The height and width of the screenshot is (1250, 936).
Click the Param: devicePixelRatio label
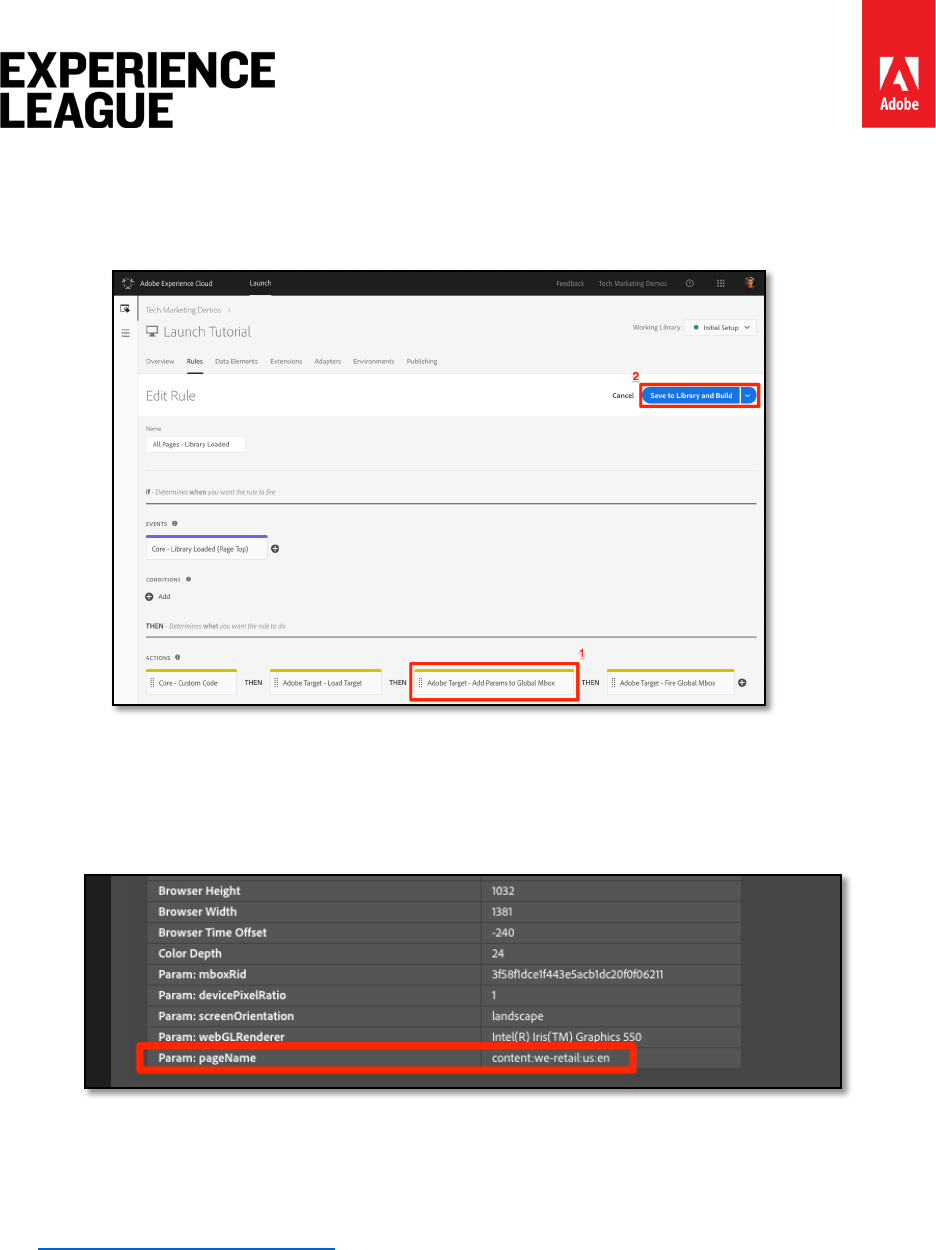(x=222, y=995)
